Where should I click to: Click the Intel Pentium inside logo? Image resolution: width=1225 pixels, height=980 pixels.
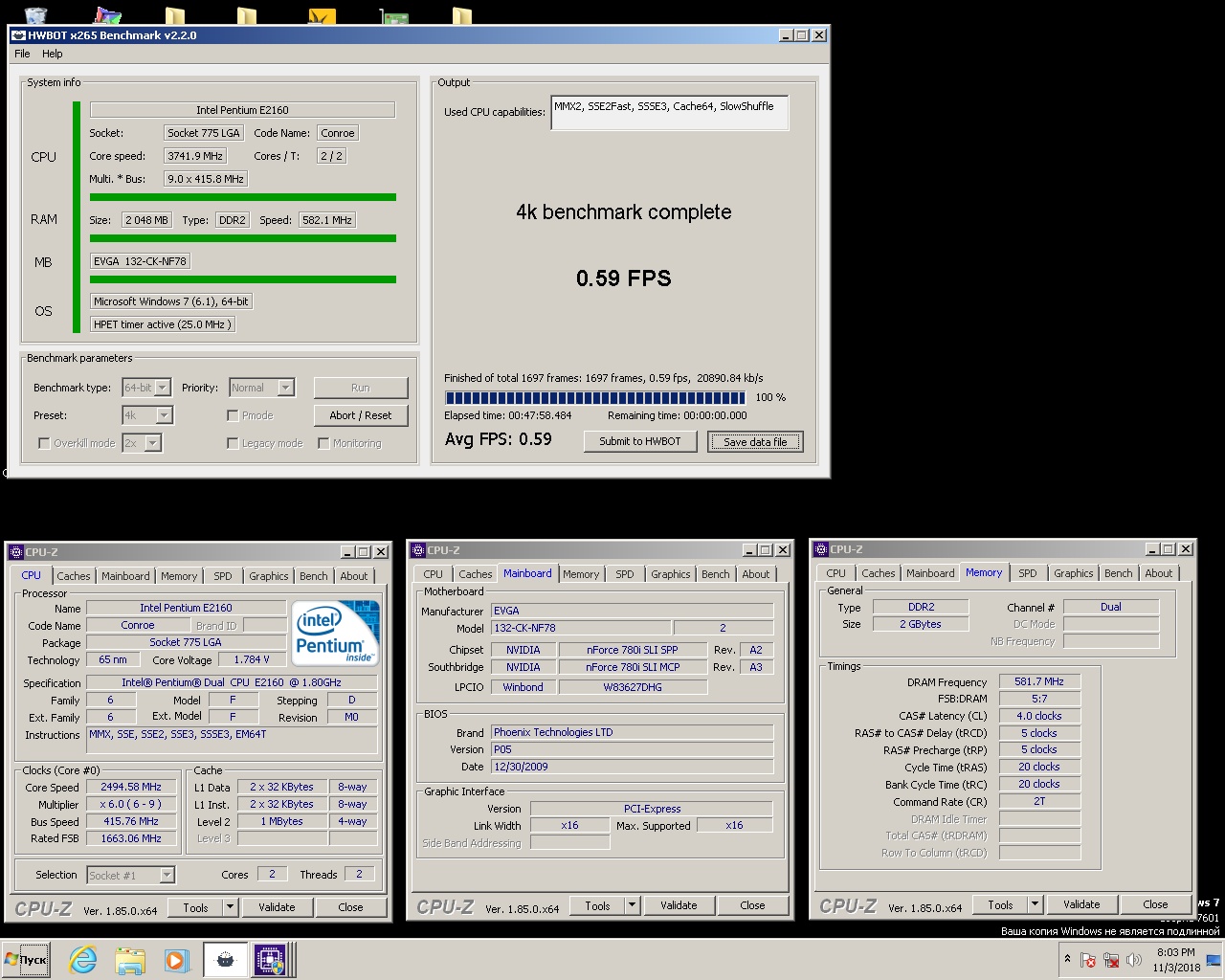point(335,633)
